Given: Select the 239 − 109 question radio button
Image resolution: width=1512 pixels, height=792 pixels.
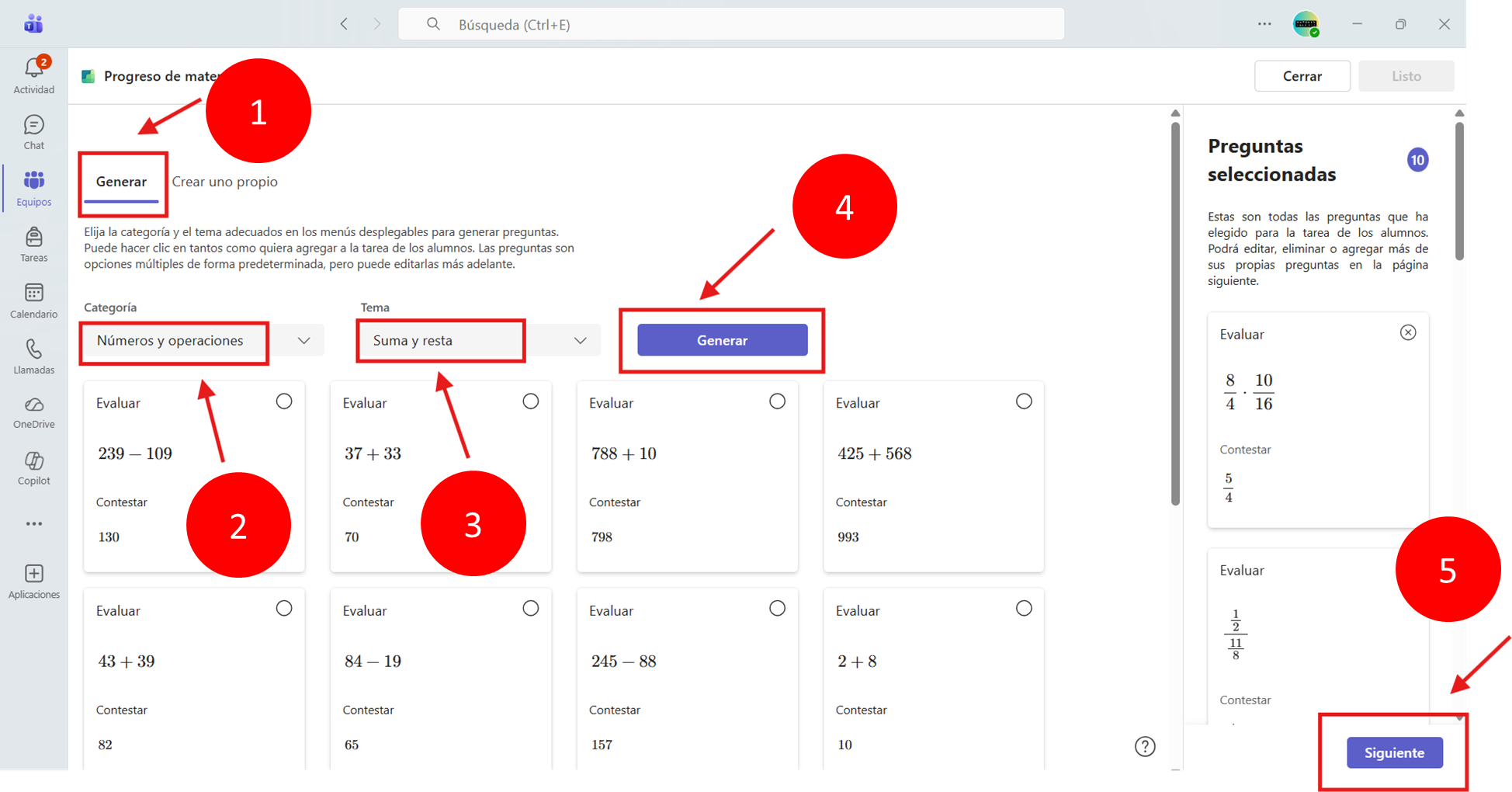Looking at the screenshot, I should (x=284, y=401).
